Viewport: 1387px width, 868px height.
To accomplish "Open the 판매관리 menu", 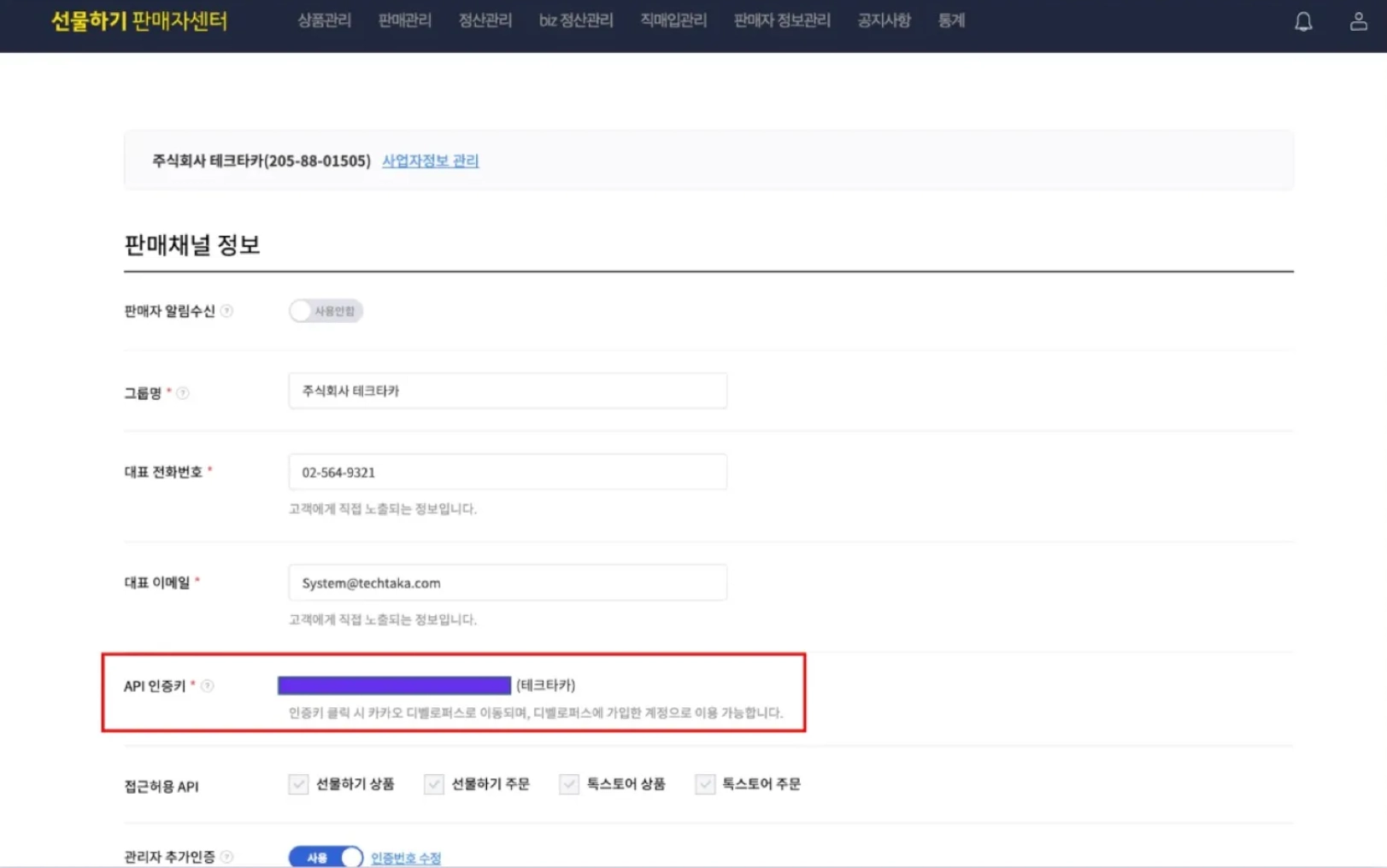I will pos(404,21).
